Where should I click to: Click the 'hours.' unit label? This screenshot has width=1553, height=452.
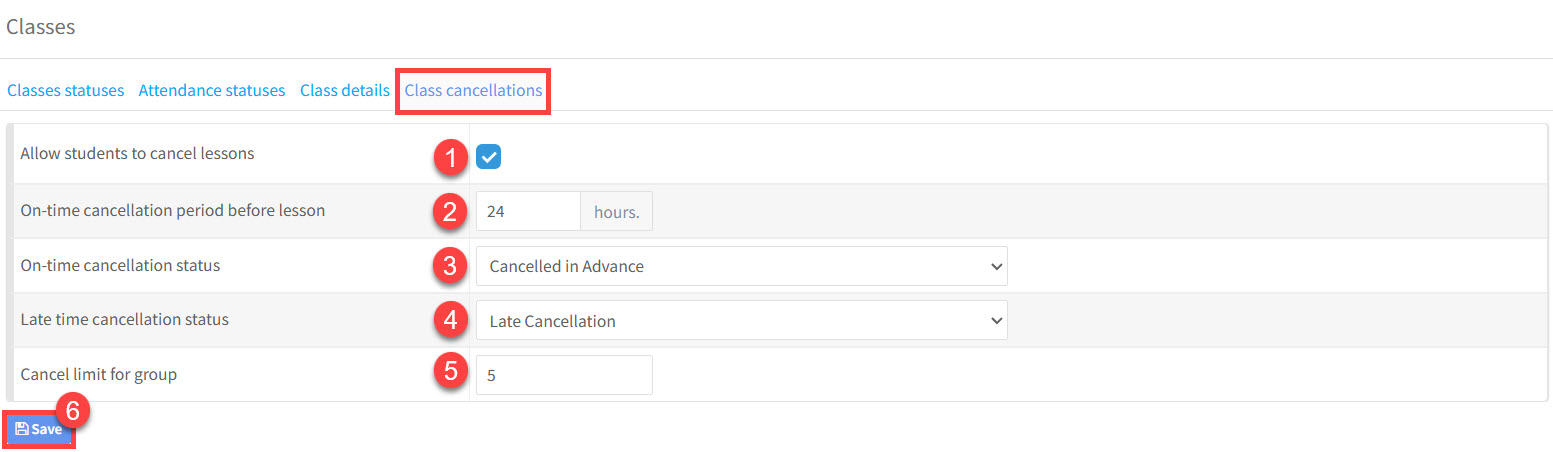[616, 211]
